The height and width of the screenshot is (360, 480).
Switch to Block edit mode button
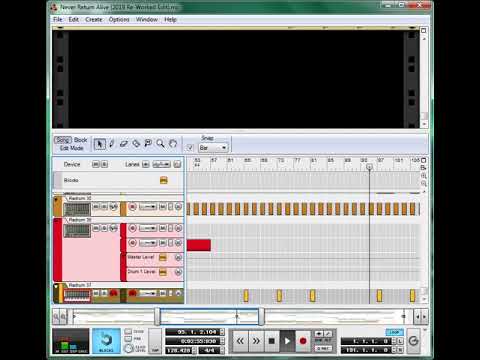81,140
